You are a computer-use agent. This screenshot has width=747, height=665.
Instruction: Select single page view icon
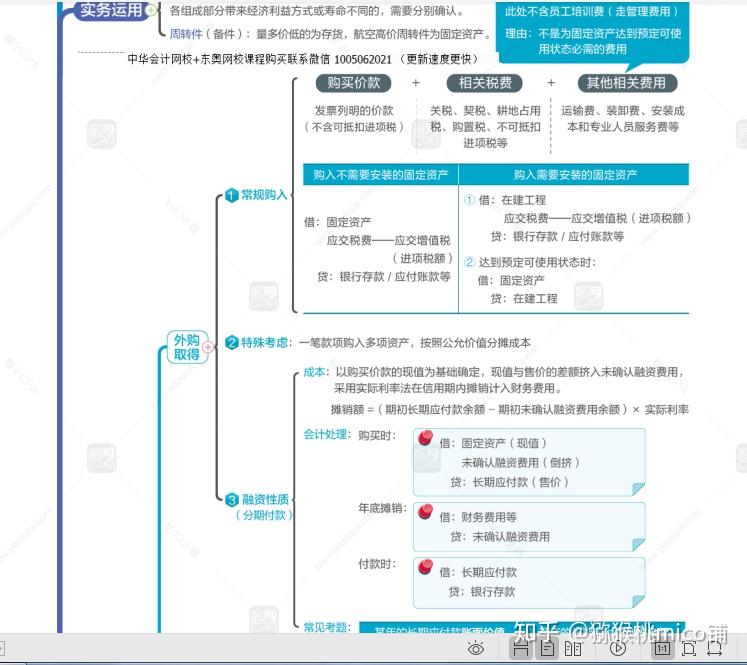click(x=547, y=648)
